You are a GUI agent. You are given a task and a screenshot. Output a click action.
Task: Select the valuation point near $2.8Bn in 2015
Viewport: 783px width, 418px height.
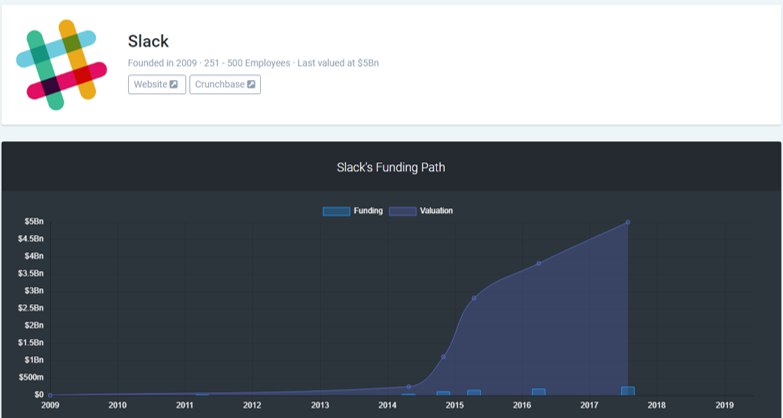tap(474, 298)
